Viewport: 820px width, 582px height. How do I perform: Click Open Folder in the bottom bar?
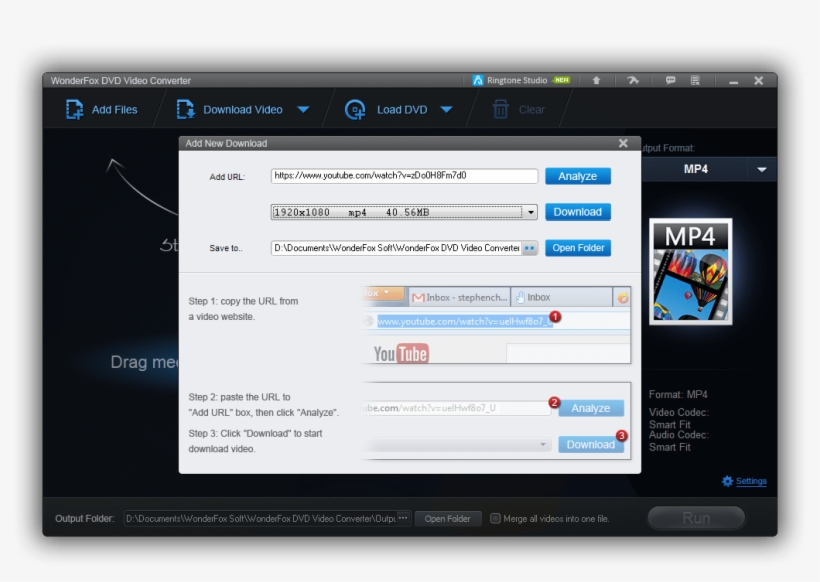coord(448,519)
